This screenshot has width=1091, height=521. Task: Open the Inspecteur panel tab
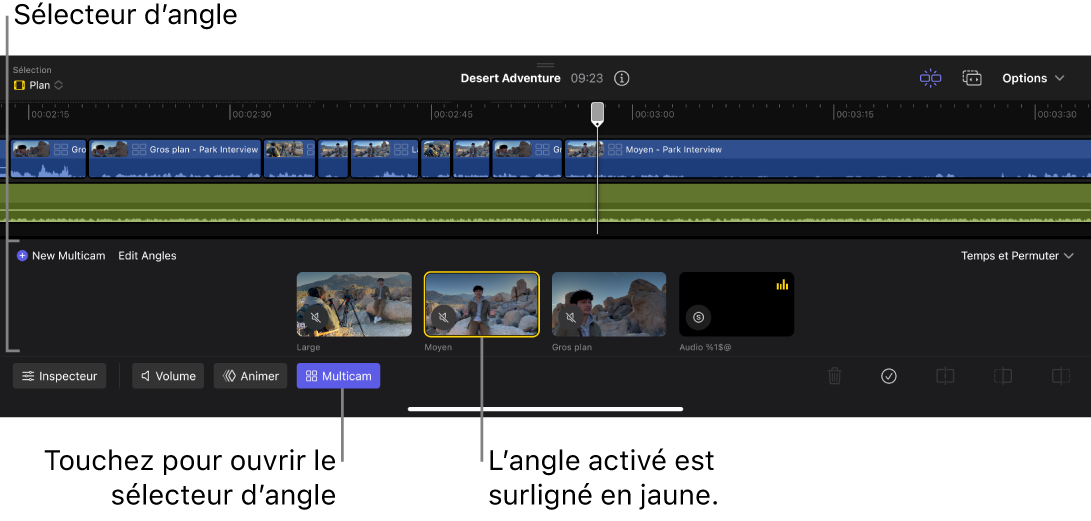pyautogui.click(x=60, y=376)
